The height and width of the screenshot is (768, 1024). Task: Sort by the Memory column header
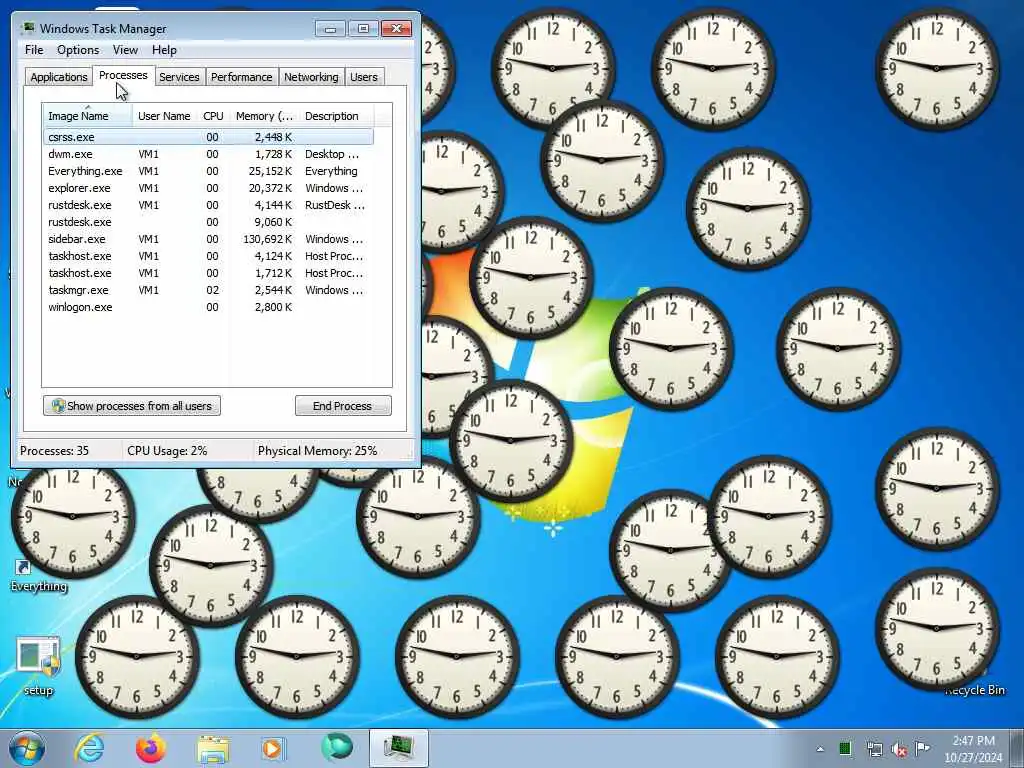click(264, 116)
